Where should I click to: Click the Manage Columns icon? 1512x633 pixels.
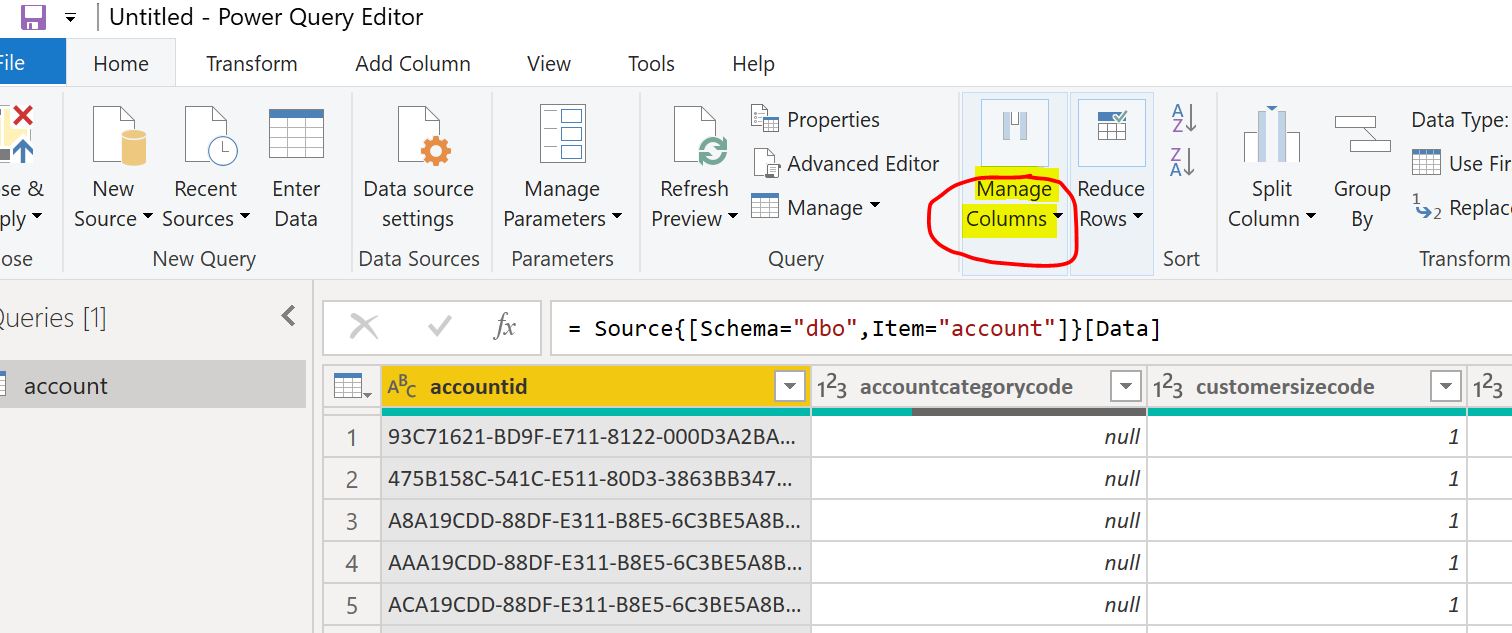tap(1015, 132)
